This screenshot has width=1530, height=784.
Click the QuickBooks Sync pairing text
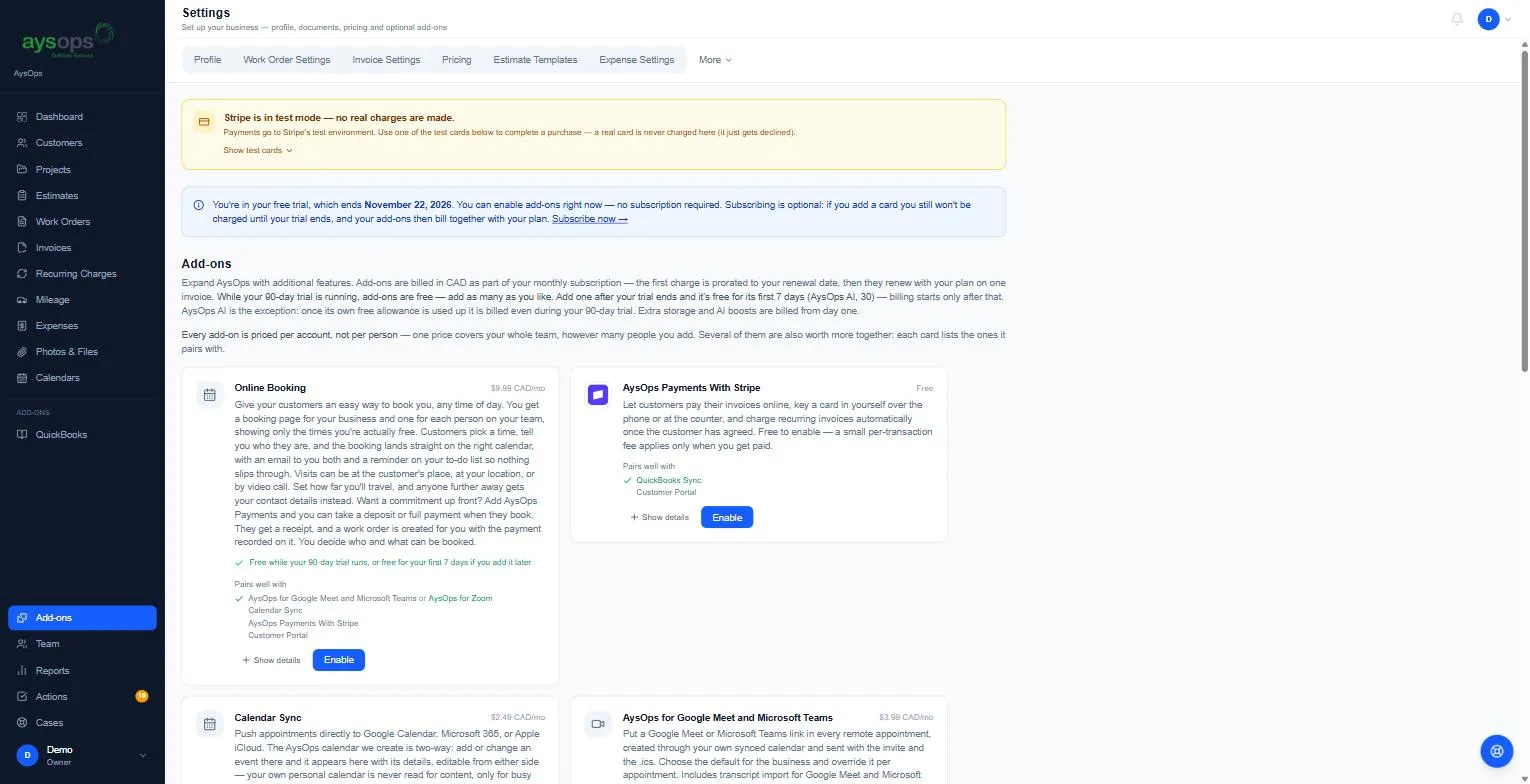669,481
